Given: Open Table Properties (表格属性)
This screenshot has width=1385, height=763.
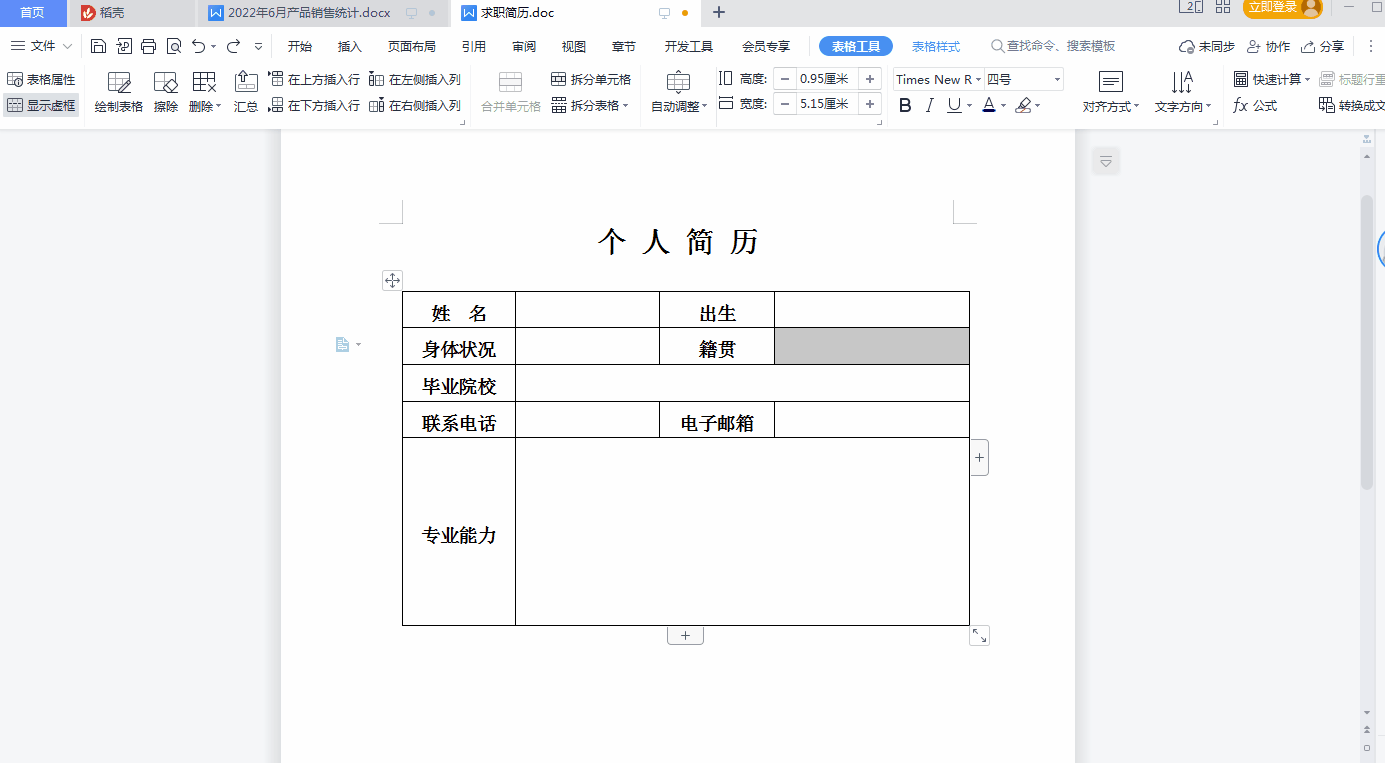Looking at the screenshot, I should (41, 79).
